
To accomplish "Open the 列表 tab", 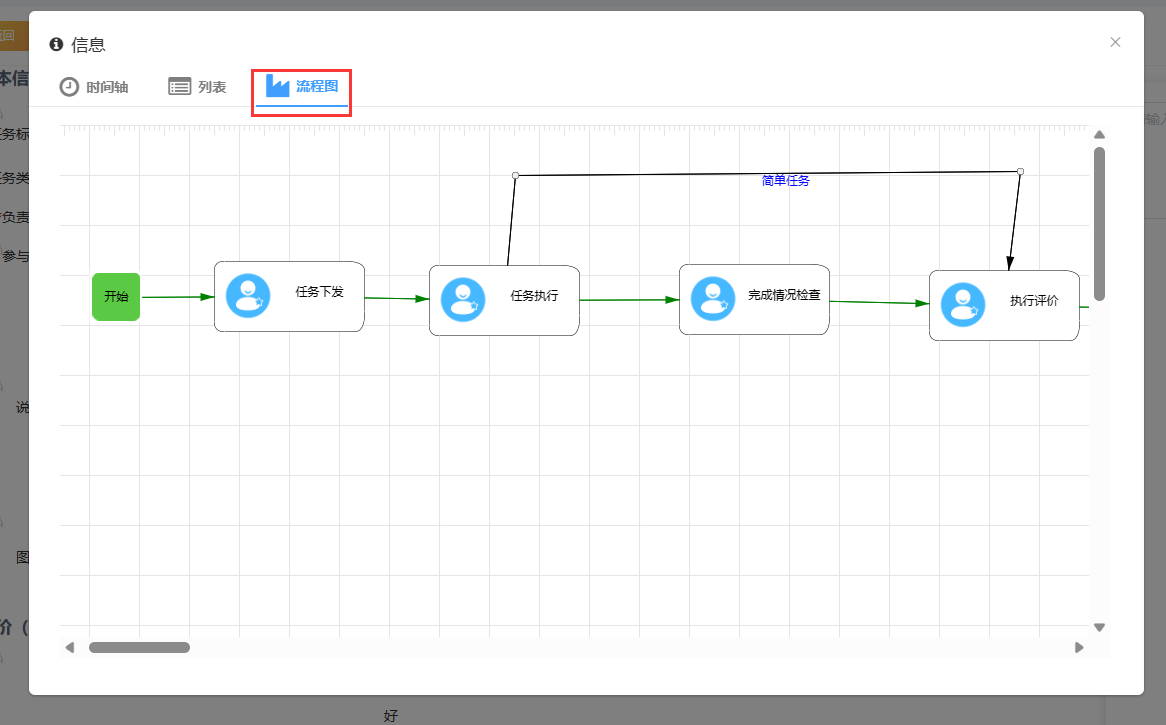I will tap(212, 87).
